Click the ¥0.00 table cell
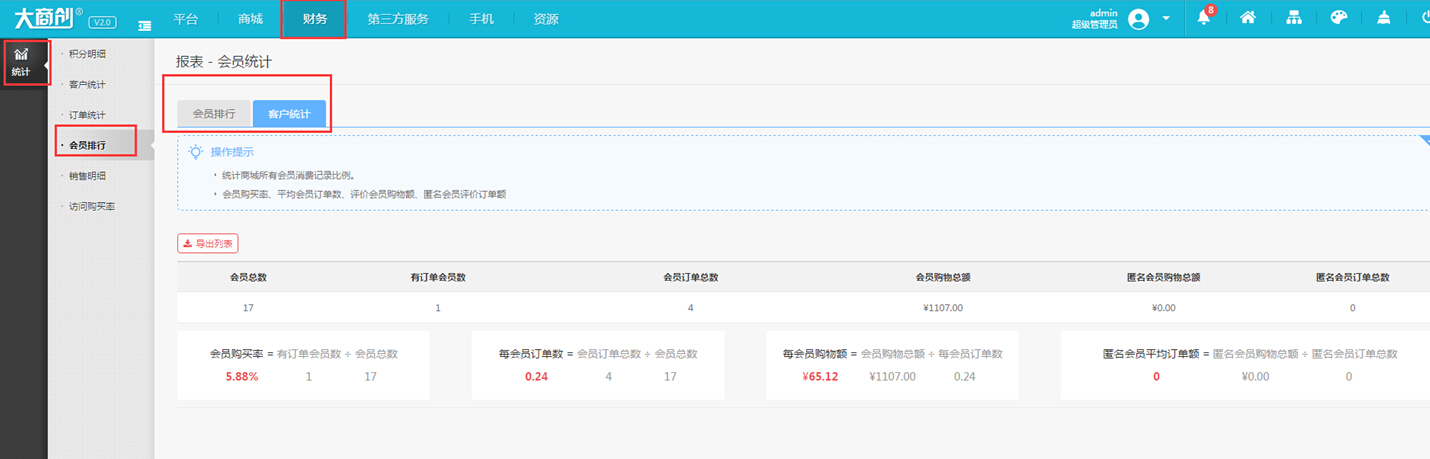This screenshot has width=1430, height=459. [1164, 308]
